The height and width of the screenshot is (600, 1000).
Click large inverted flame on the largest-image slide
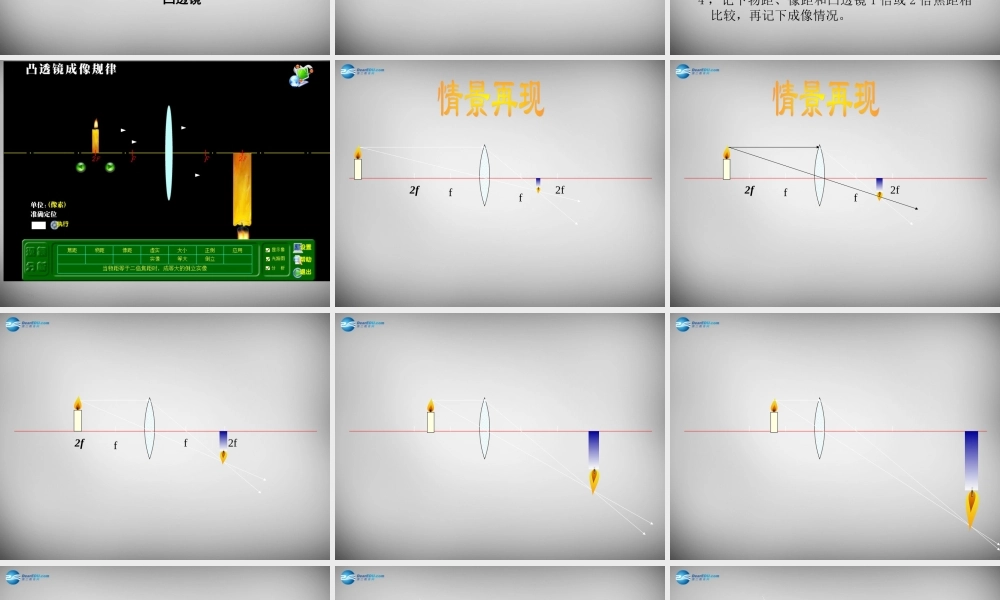(971, 508)
